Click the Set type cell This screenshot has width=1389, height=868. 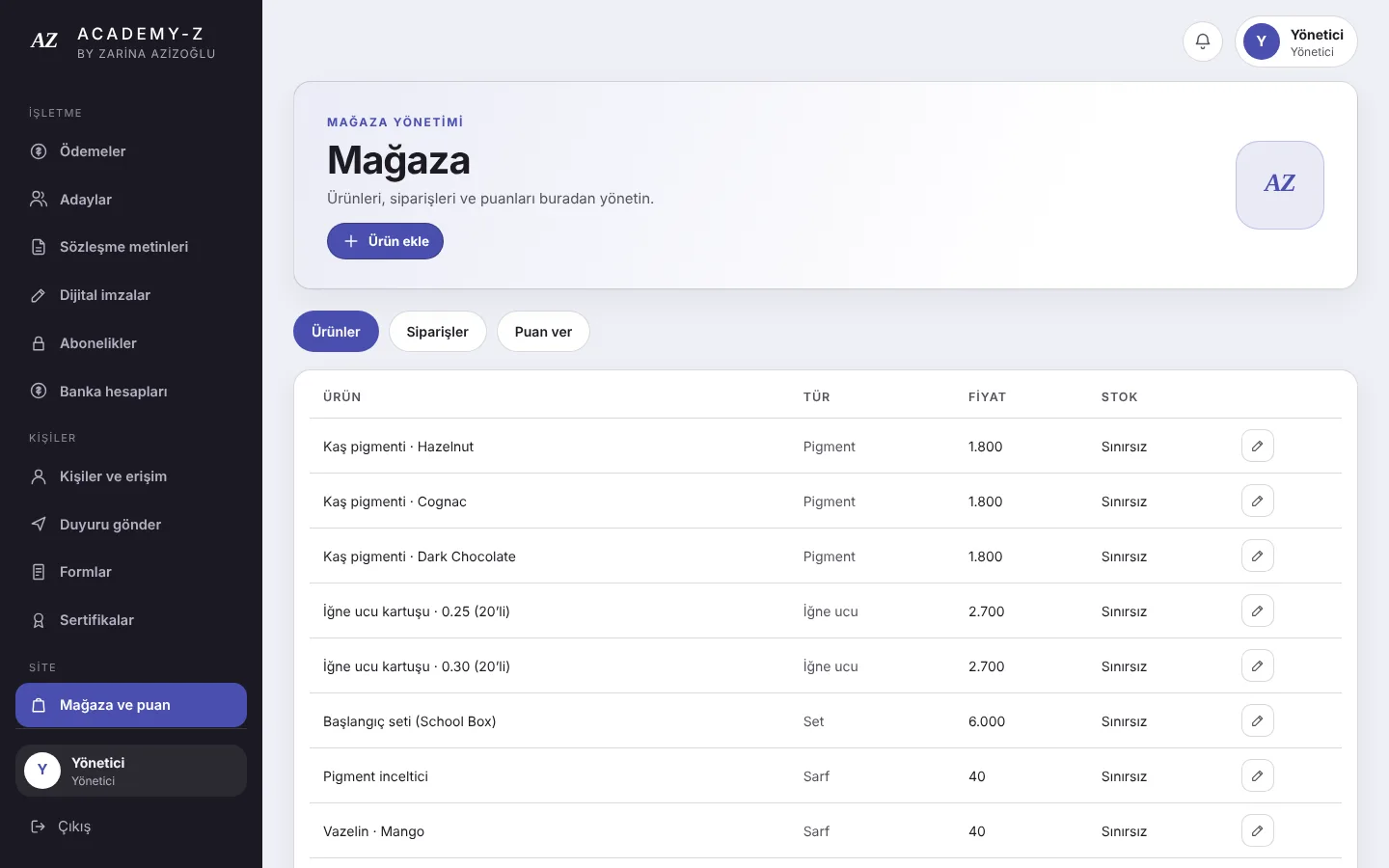(x=814, y=721)
